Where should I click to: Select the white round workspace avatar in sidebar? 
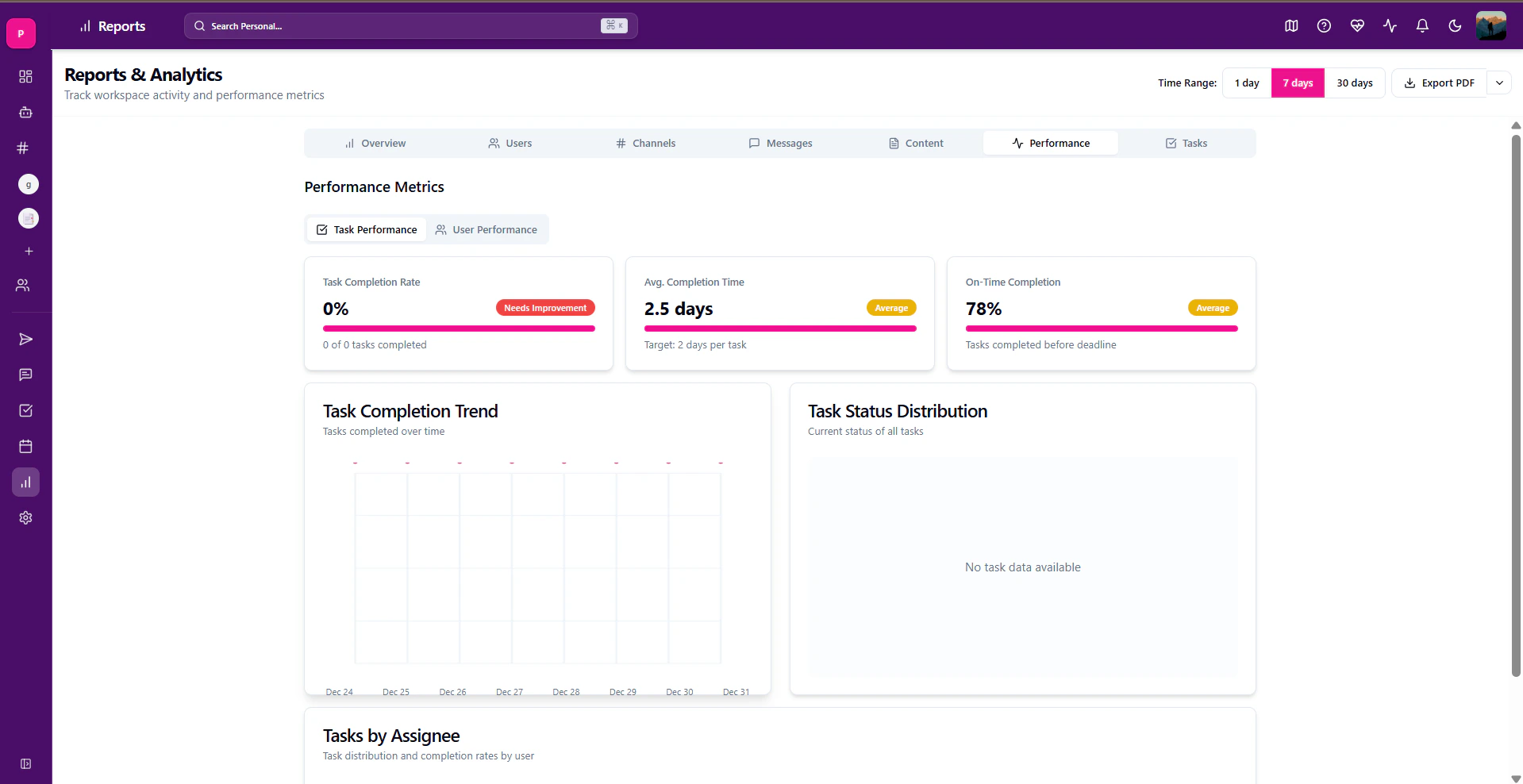(29, 218)
